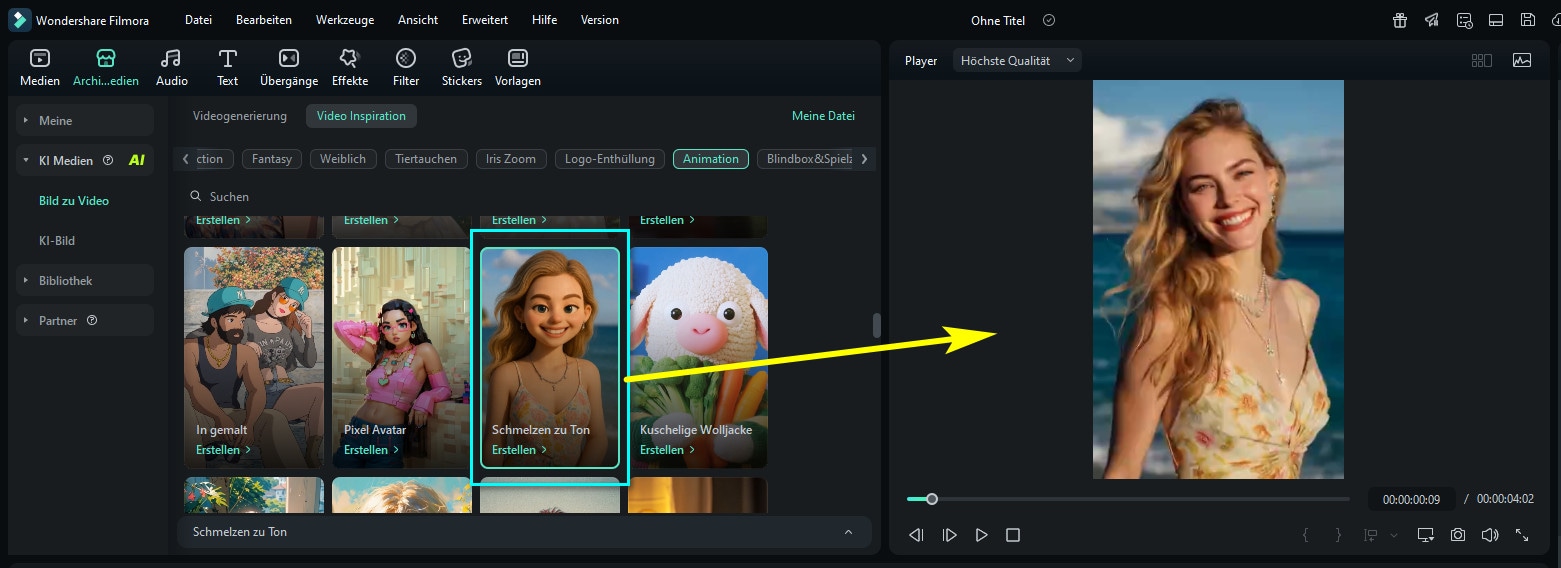The height and width of the screenshot is (568, 1561).
Task: Select Bild zu Video in sidebar
Action: point(74,200)
